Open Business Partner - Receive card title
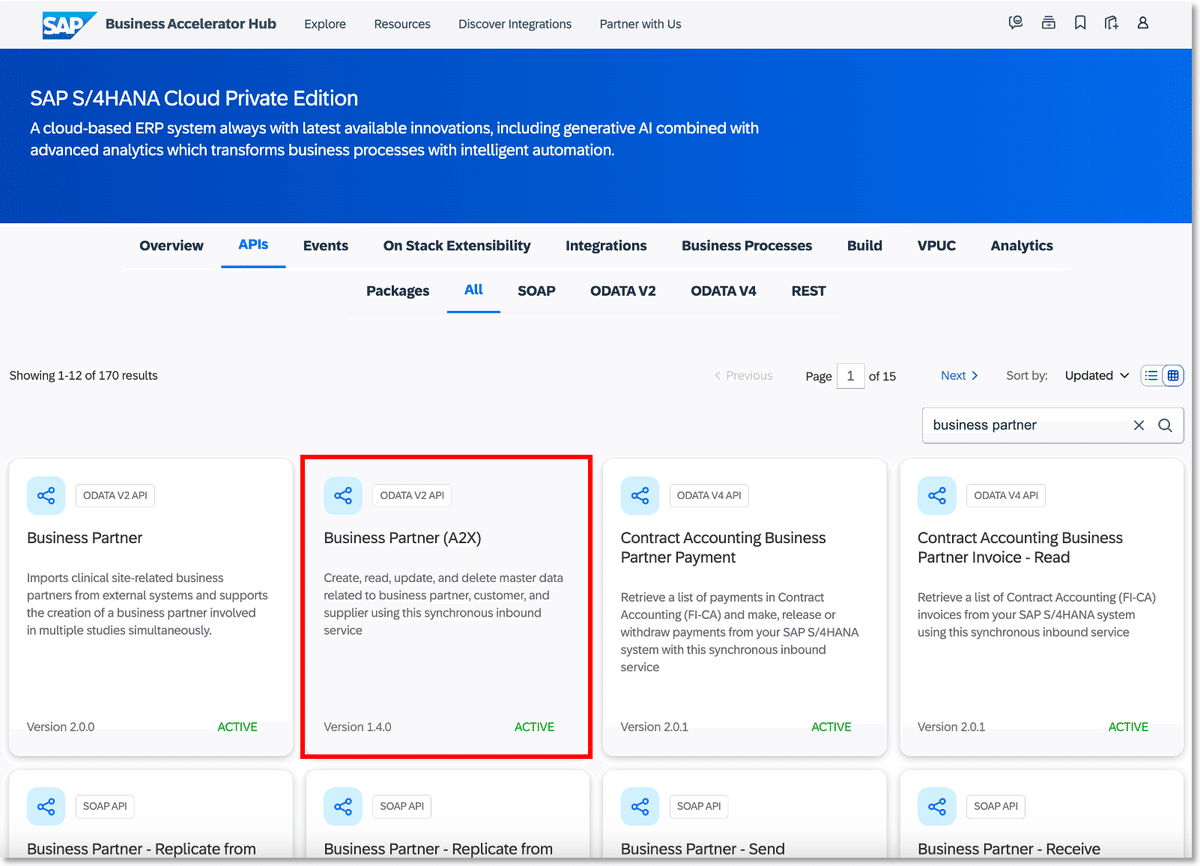 (x=1009, y=849)
